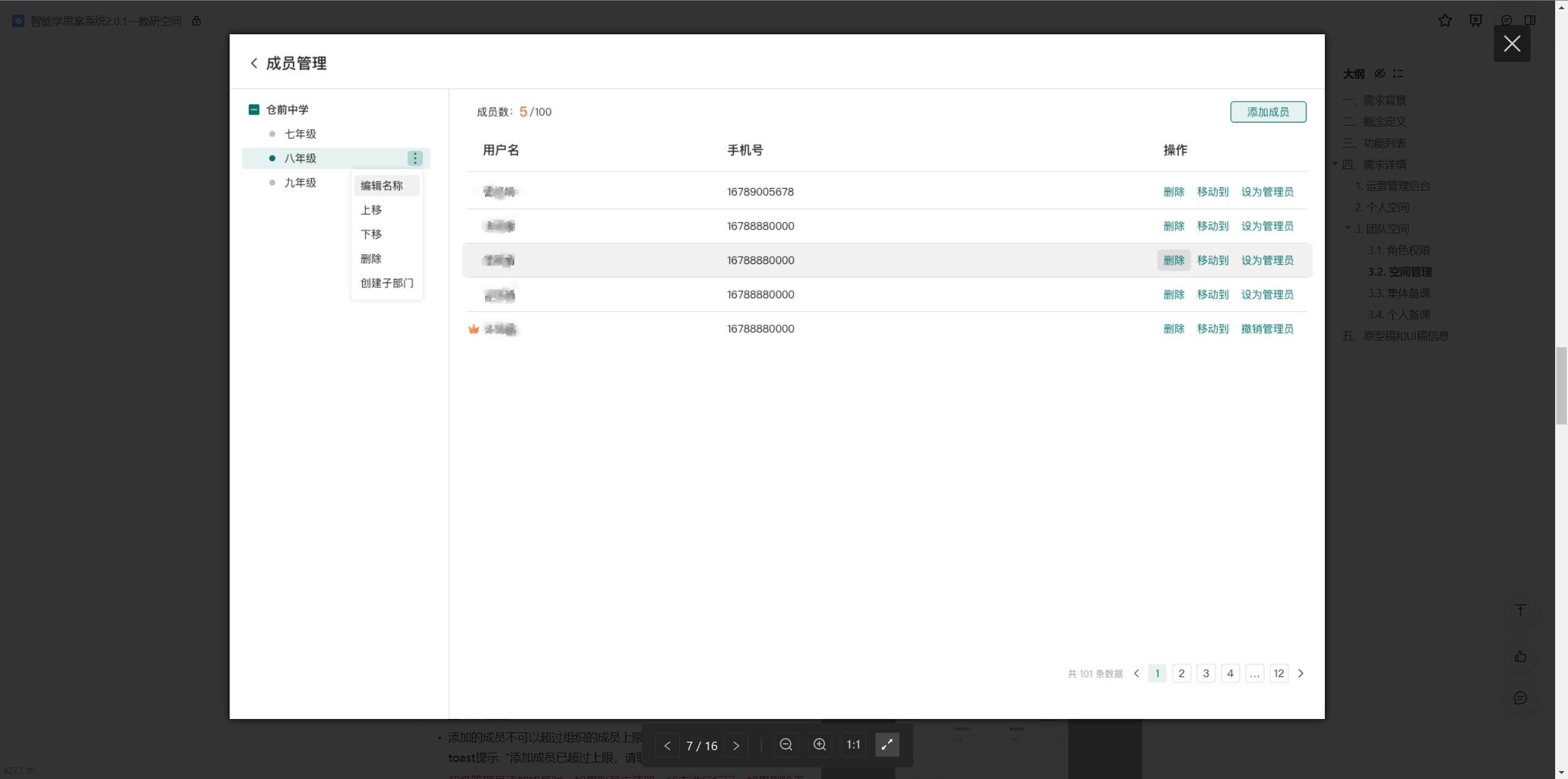Choose 创建子部门 from the context menu

tap(386, 284)
